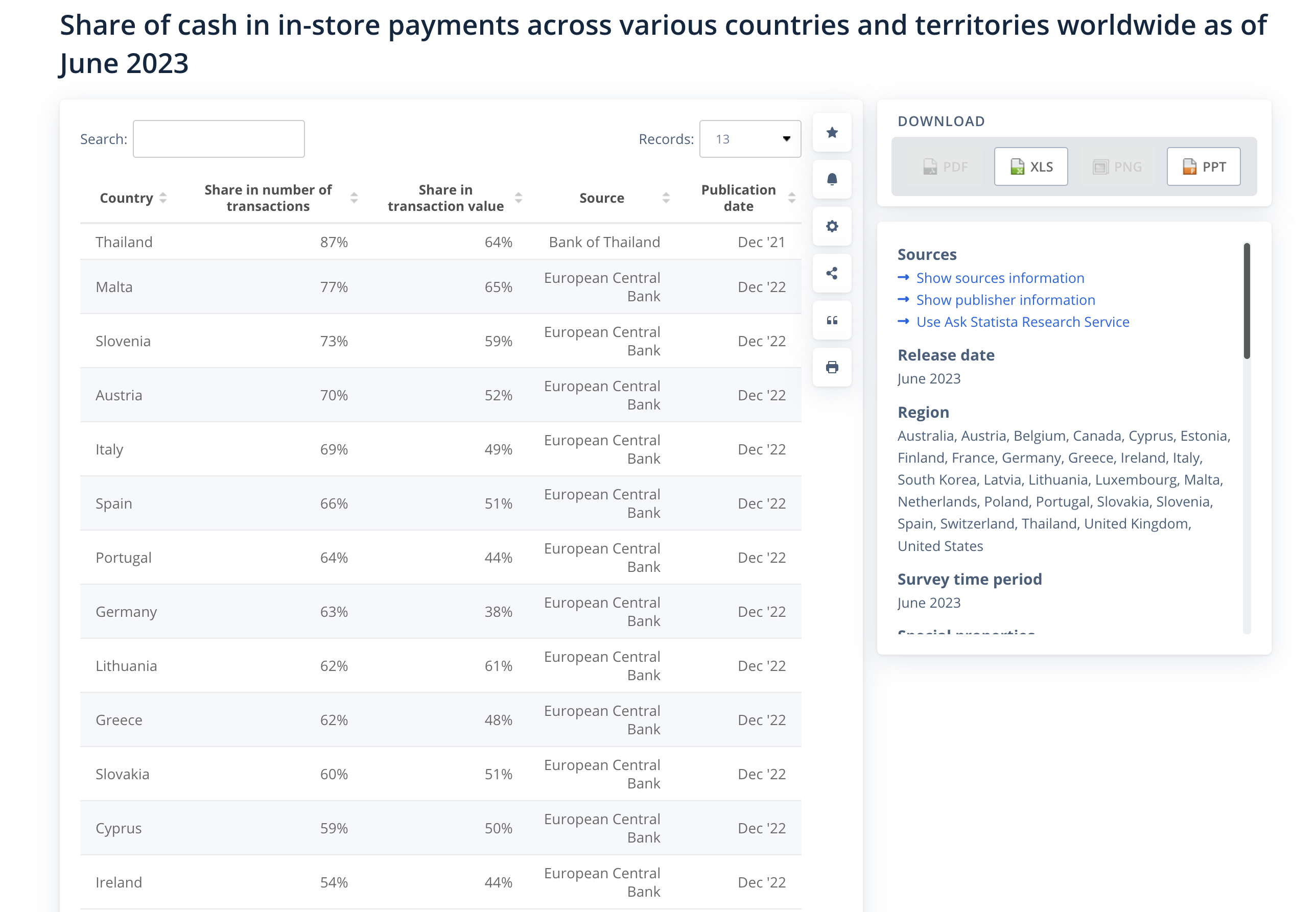This screenshot has height=912, width=1316.
Task: Click the share icon
Action: coord(832,273)
